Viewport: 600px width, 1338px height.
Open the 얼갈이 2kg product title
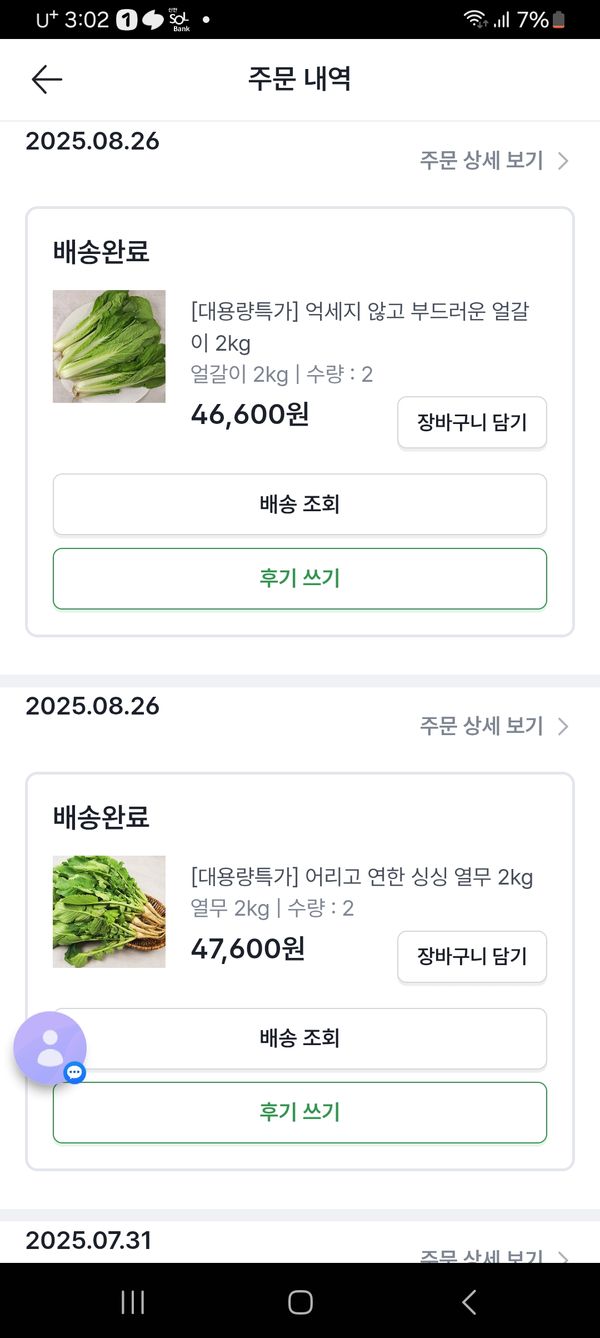click(x=359, y=327)
